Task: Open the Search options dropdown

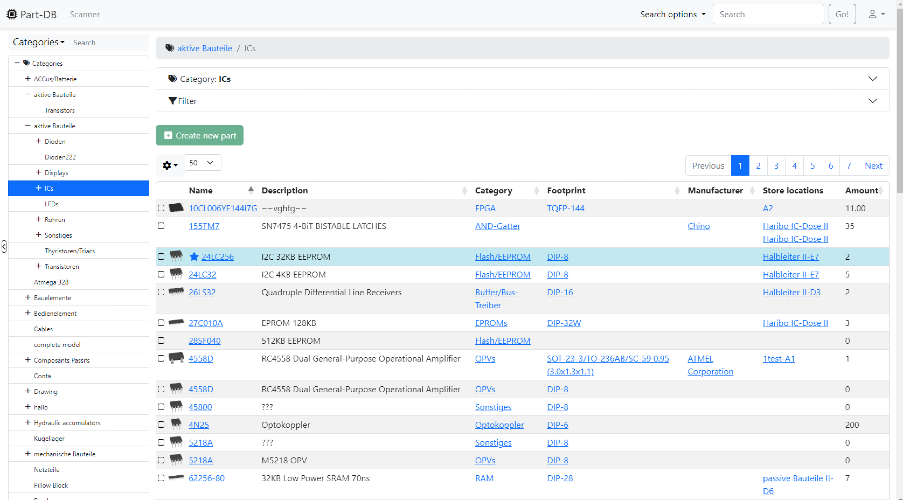Action: click(673, 14)
